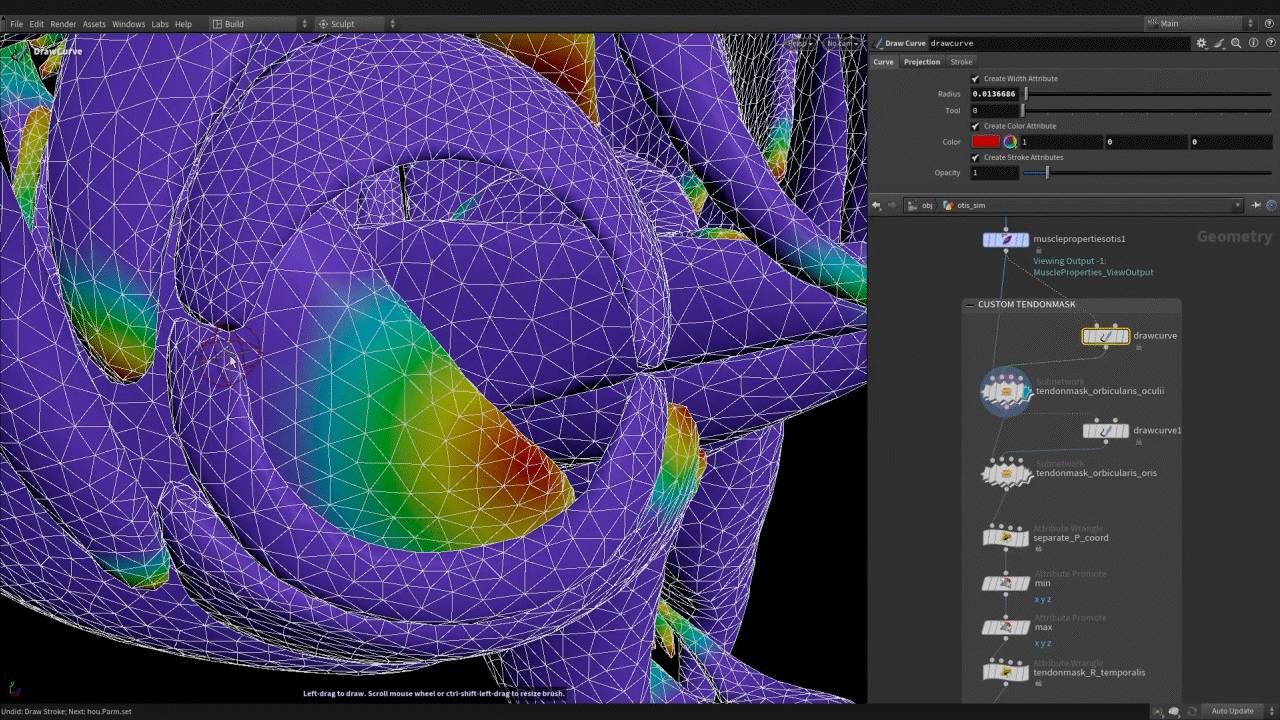1280x720 pixels.
Task: Toggle Create Color Attribute checkbox
Action: click(x=976, y=126)
